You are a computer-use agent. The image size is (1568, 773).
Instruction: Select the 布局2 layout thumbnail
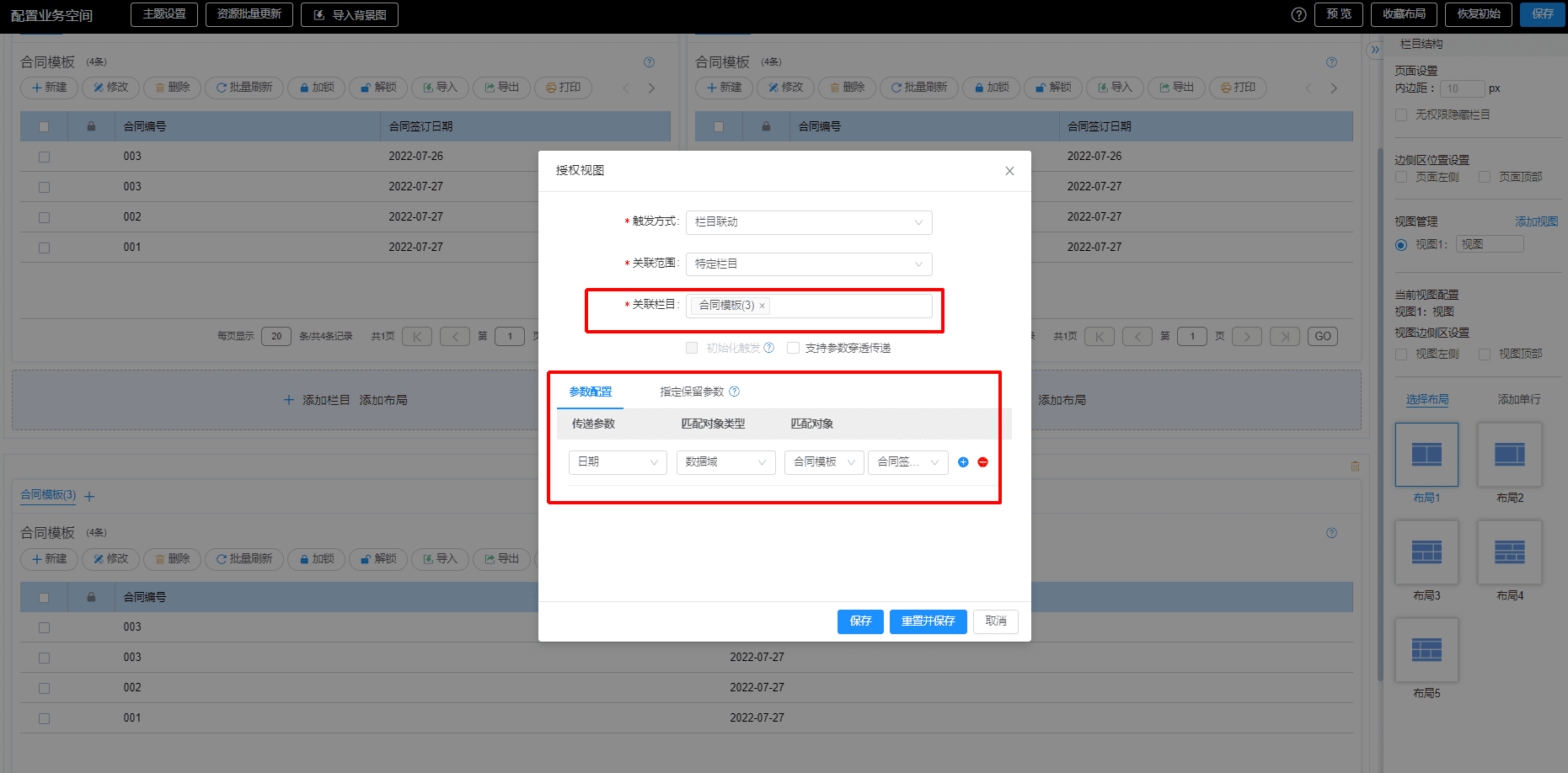click(1510, 455)
